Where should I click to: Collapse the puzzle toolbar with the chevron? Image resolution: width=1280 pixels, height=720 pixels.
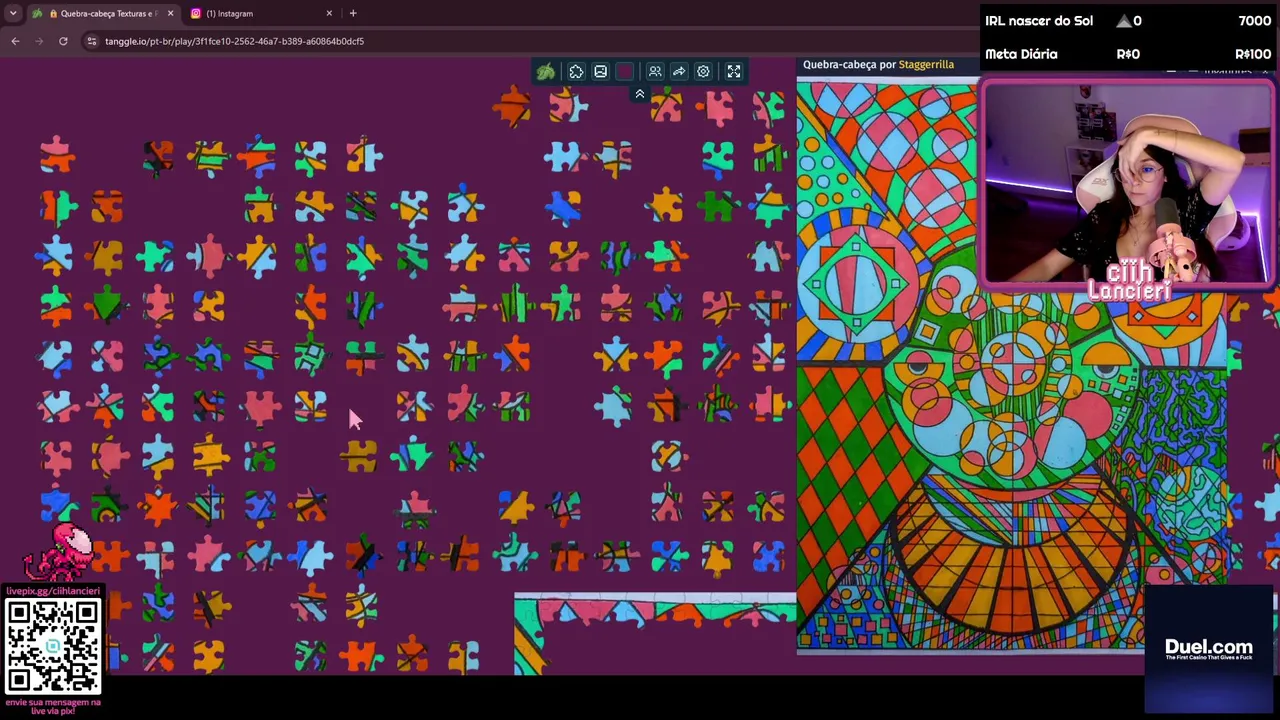click(x=640, y=94)
